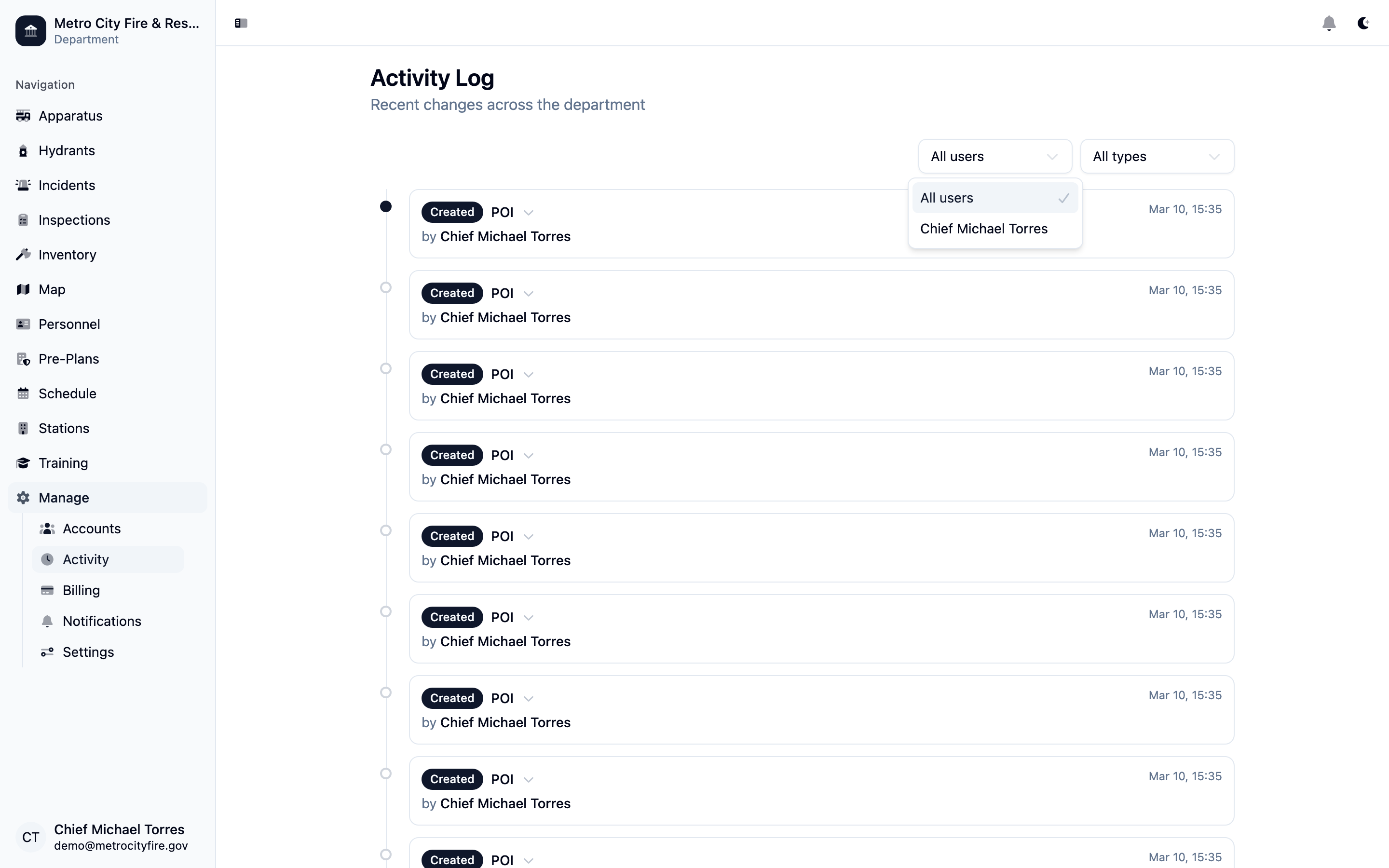Image resolution: width=1389 pixels, height=868 pixels.
Task: Open the Training graduation cap icon
Action: (24, 463)
